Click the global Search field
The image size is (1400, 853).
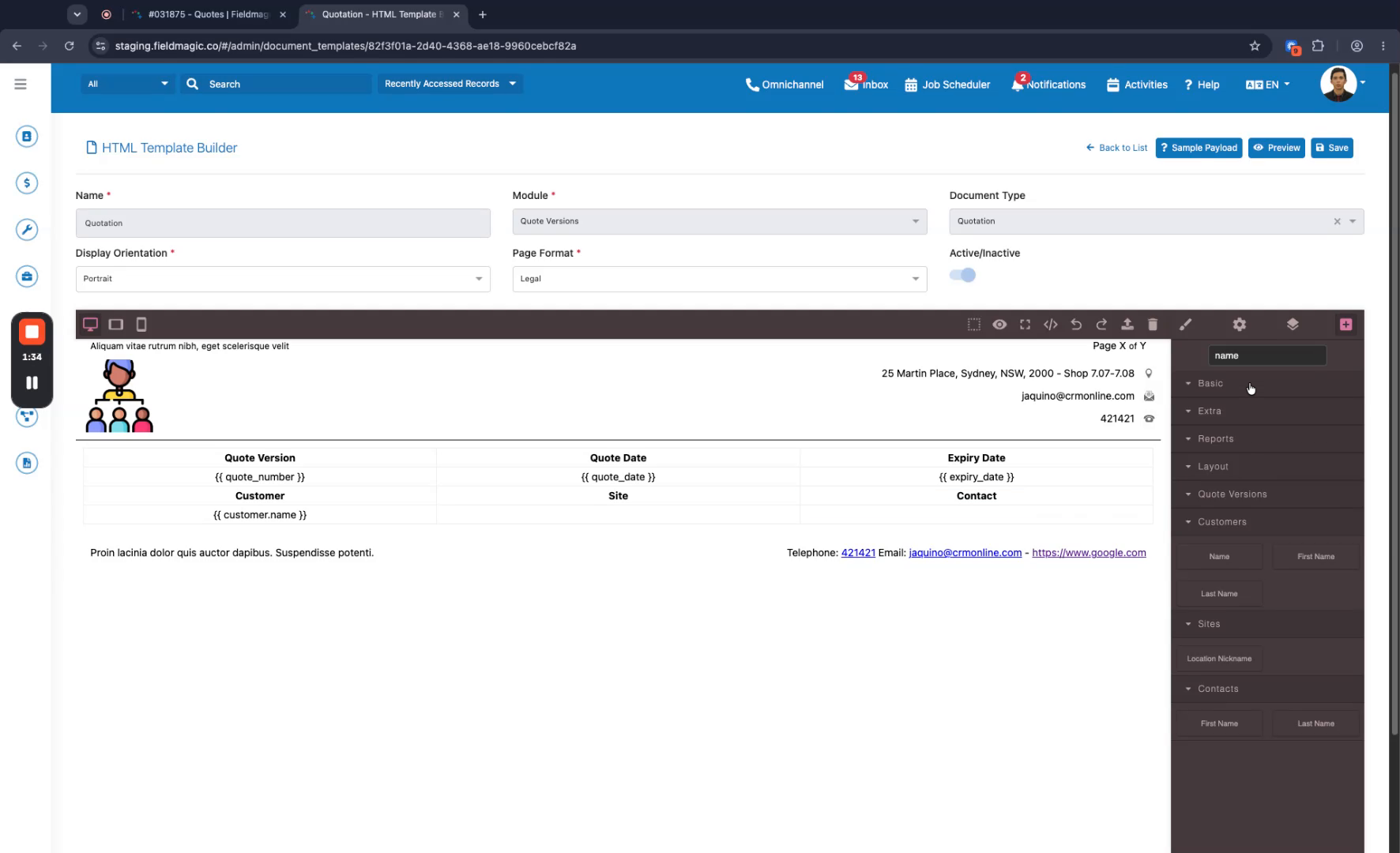click(277, 84)
